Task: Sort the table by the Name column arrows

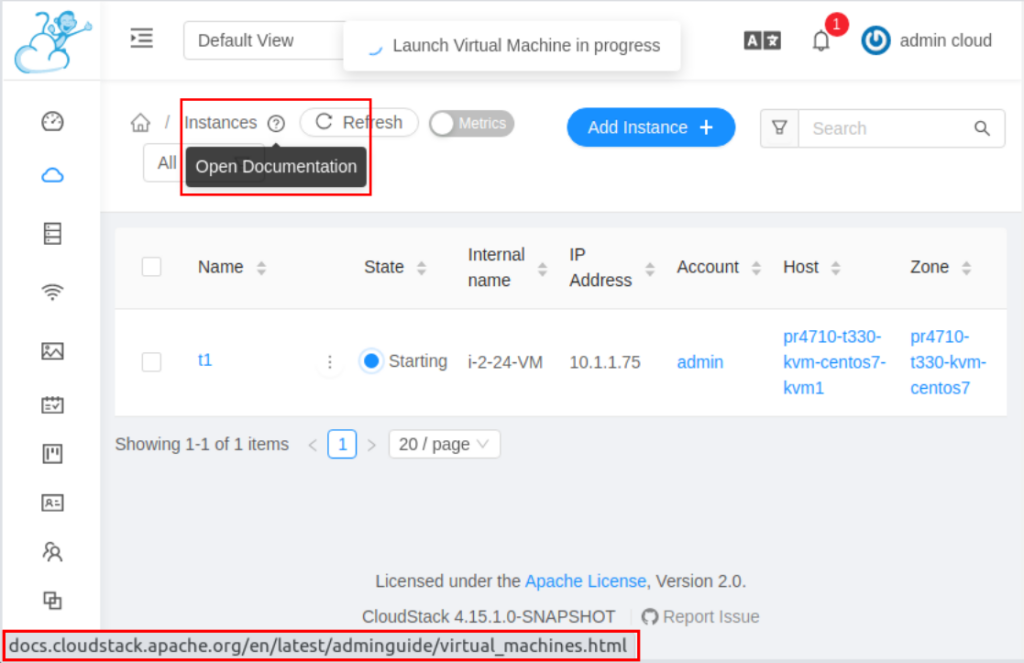Action: (x=261, y=267)
